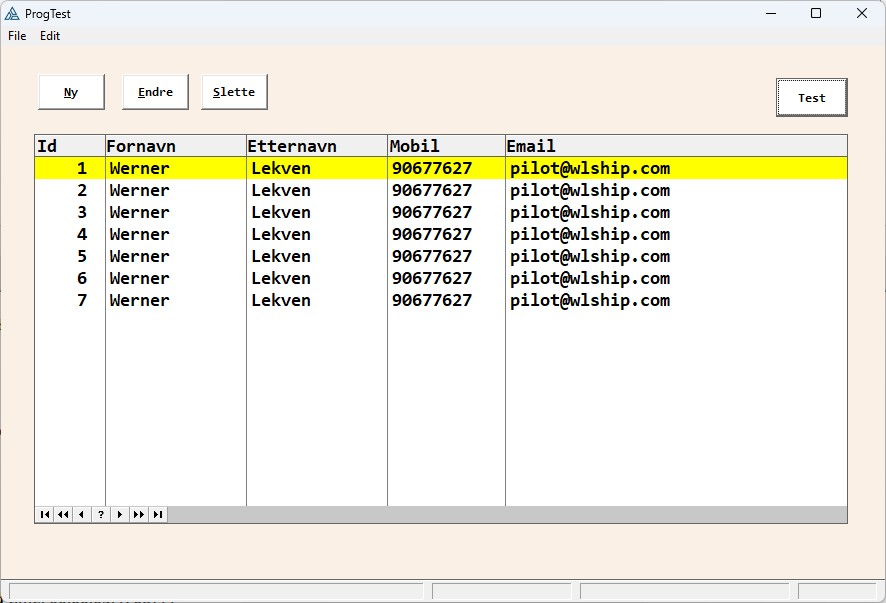Viewport: 886px width, 603px height.
Task: Click the Test button
Action: click(811, 98)
